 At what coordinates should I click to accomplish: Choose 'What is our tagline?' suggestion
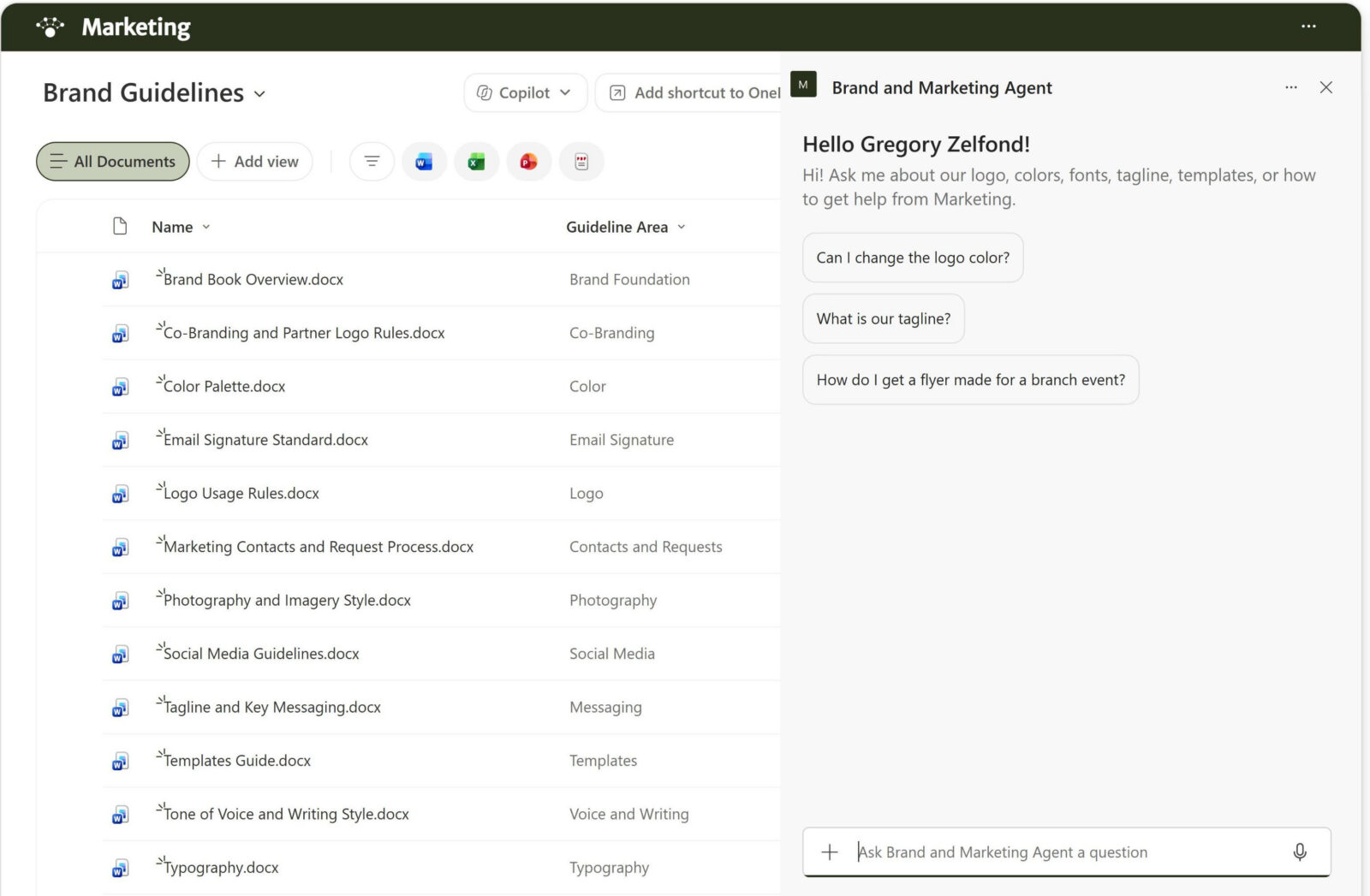click(x=884, y=318)
